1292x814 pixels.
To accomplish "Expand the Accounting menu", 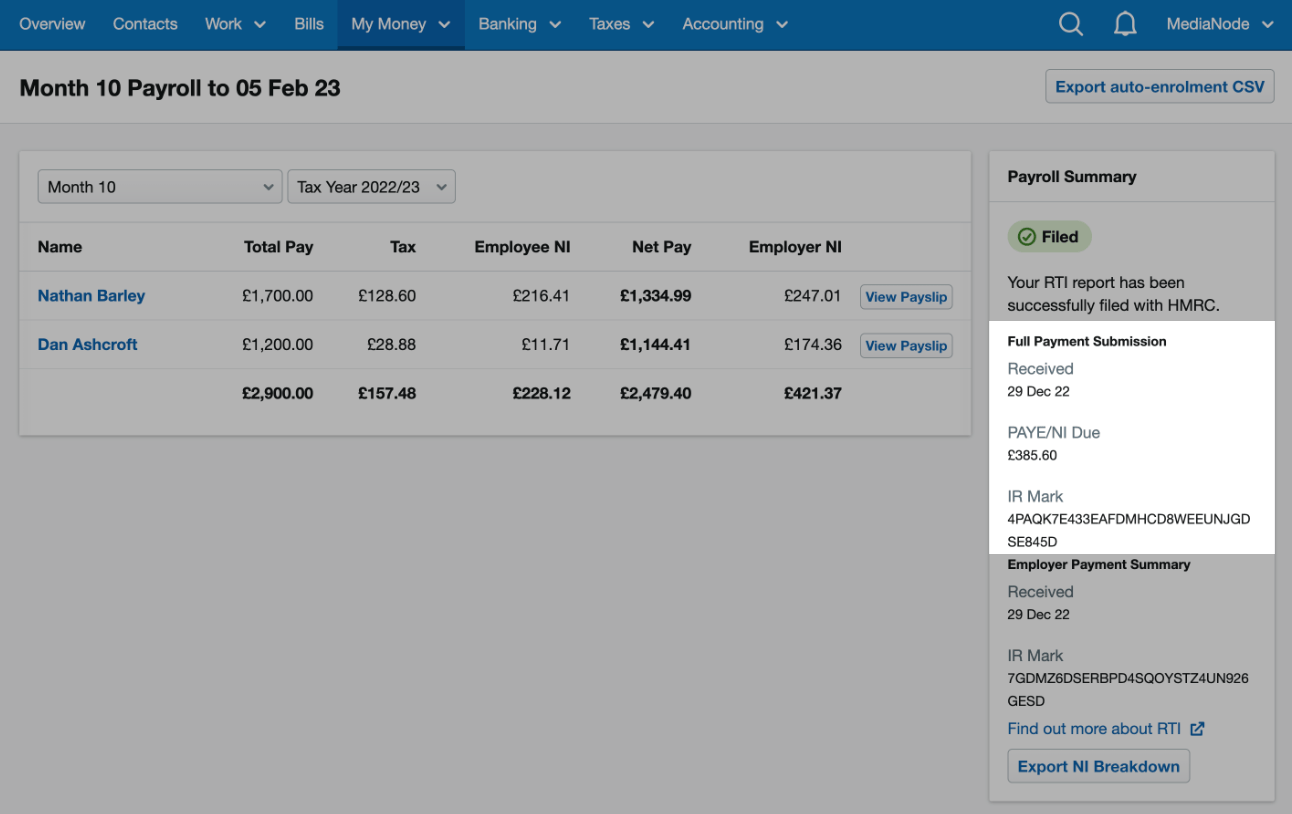I will point(735,24).
